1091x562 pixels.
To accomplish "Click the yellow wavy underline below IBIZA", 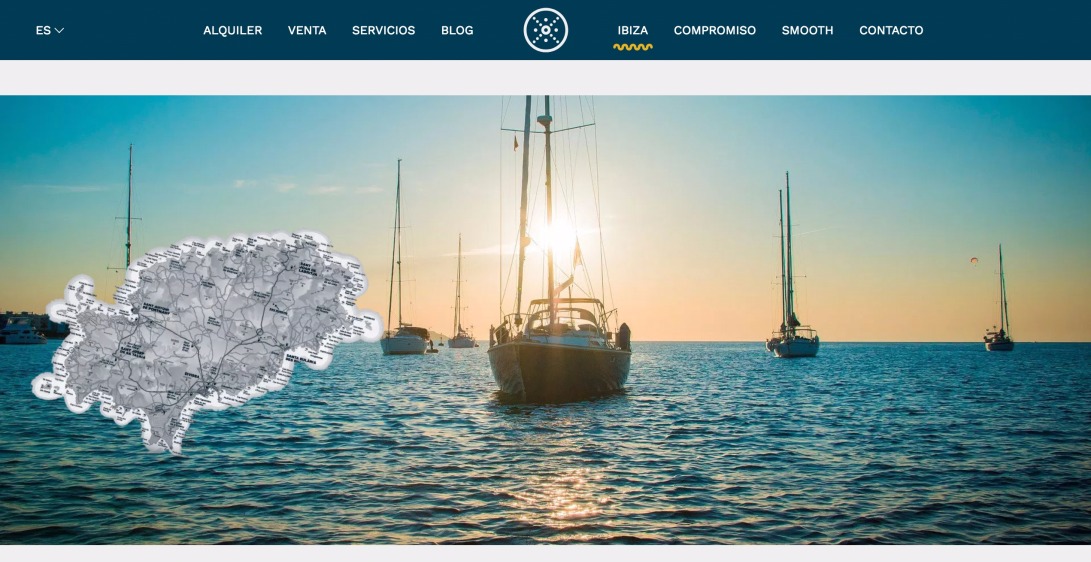I will coord(632,47).
